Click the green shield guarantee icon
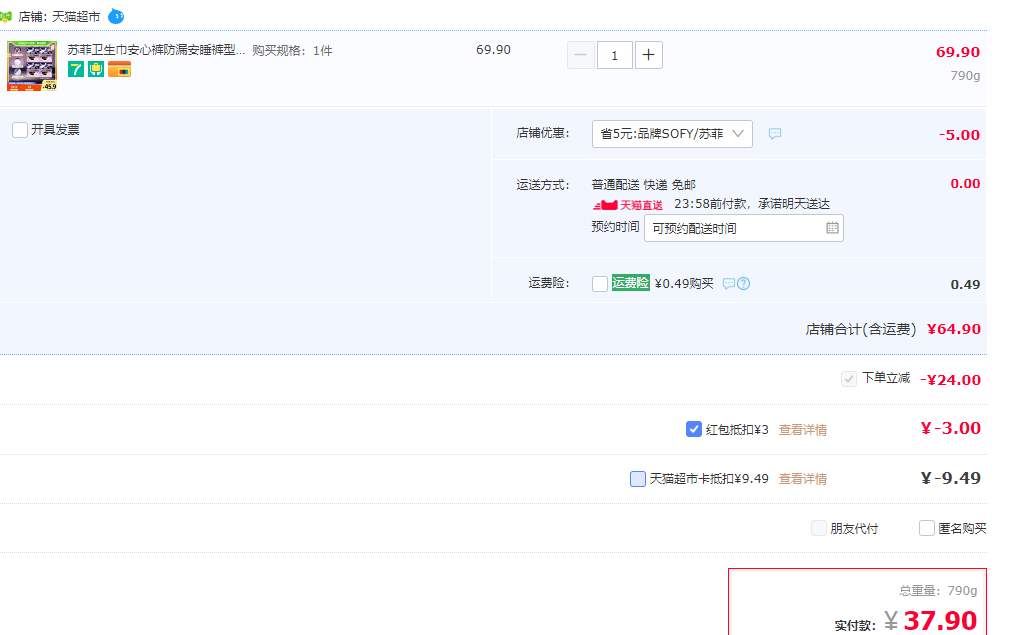The width and height of the screenshot is (1017, 635). [96, 69]
